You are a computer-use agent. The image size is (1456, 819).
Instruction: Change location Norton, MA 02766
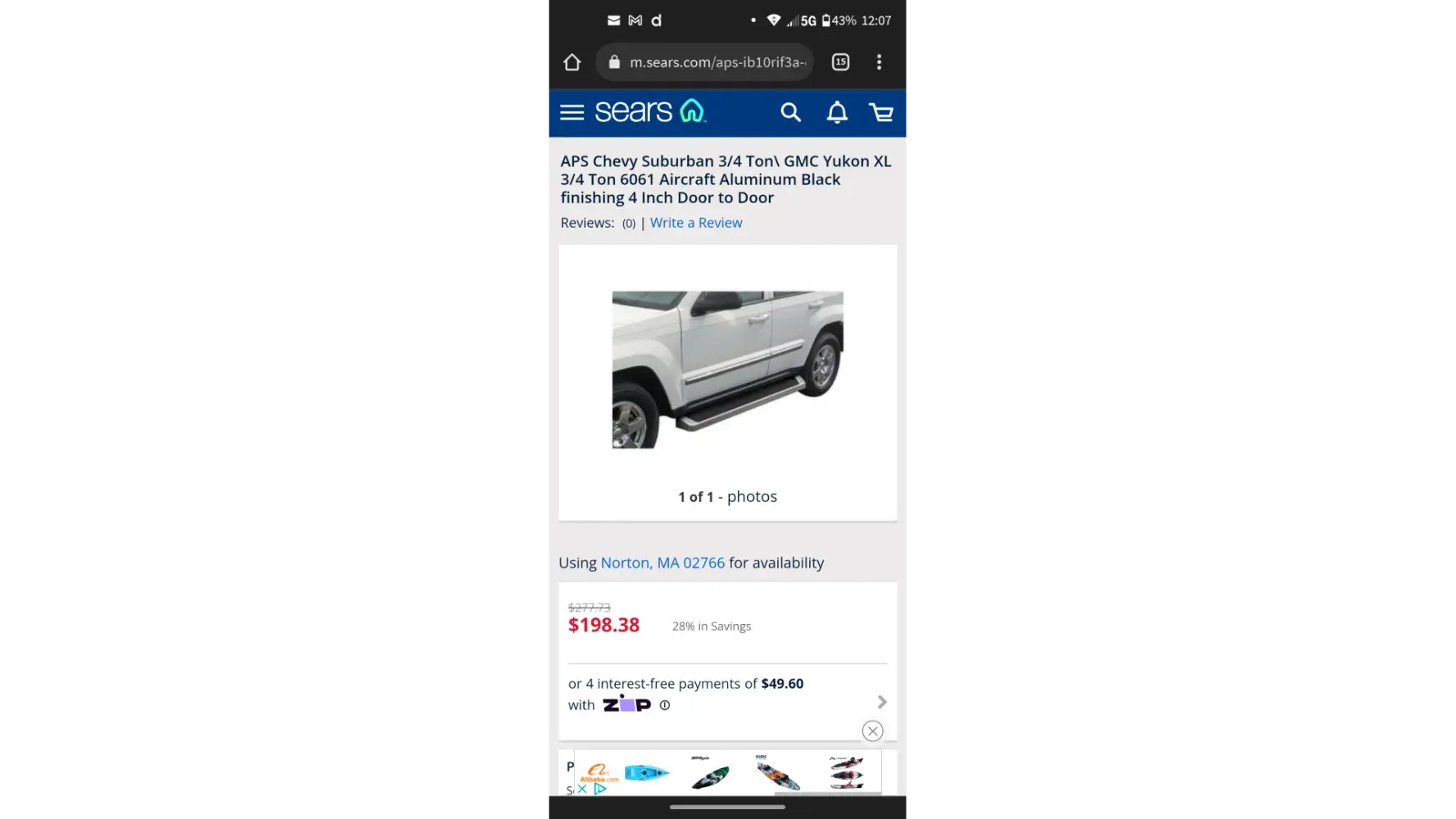[662, 563]
